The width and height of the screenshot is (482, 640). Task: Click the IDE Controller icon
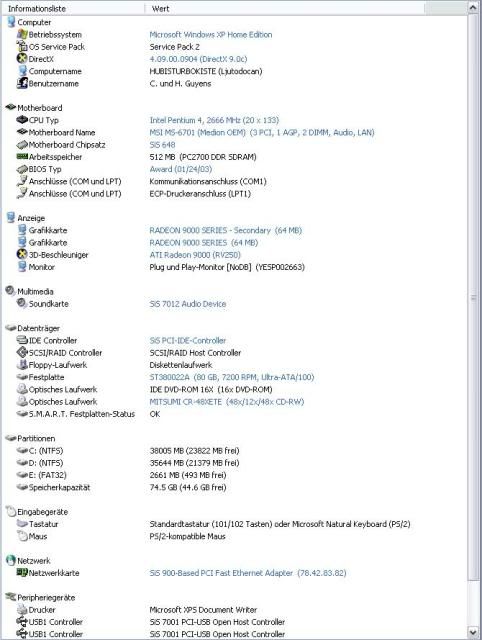tap(22, 340)
